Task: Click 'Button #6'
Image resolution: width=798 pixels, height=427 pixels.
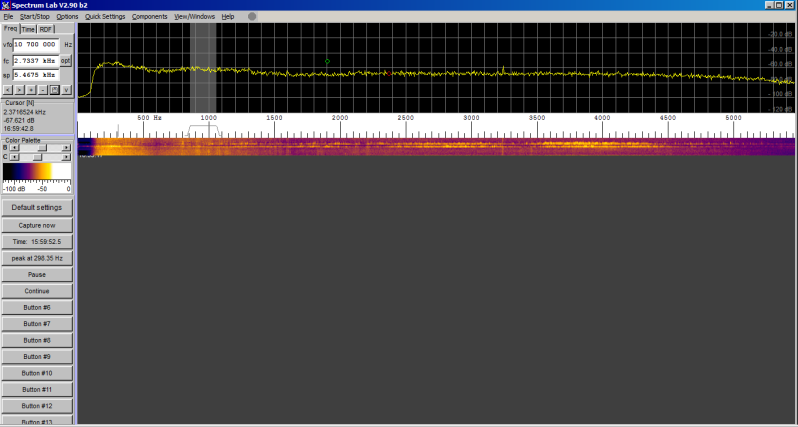Action: (37, 307)
